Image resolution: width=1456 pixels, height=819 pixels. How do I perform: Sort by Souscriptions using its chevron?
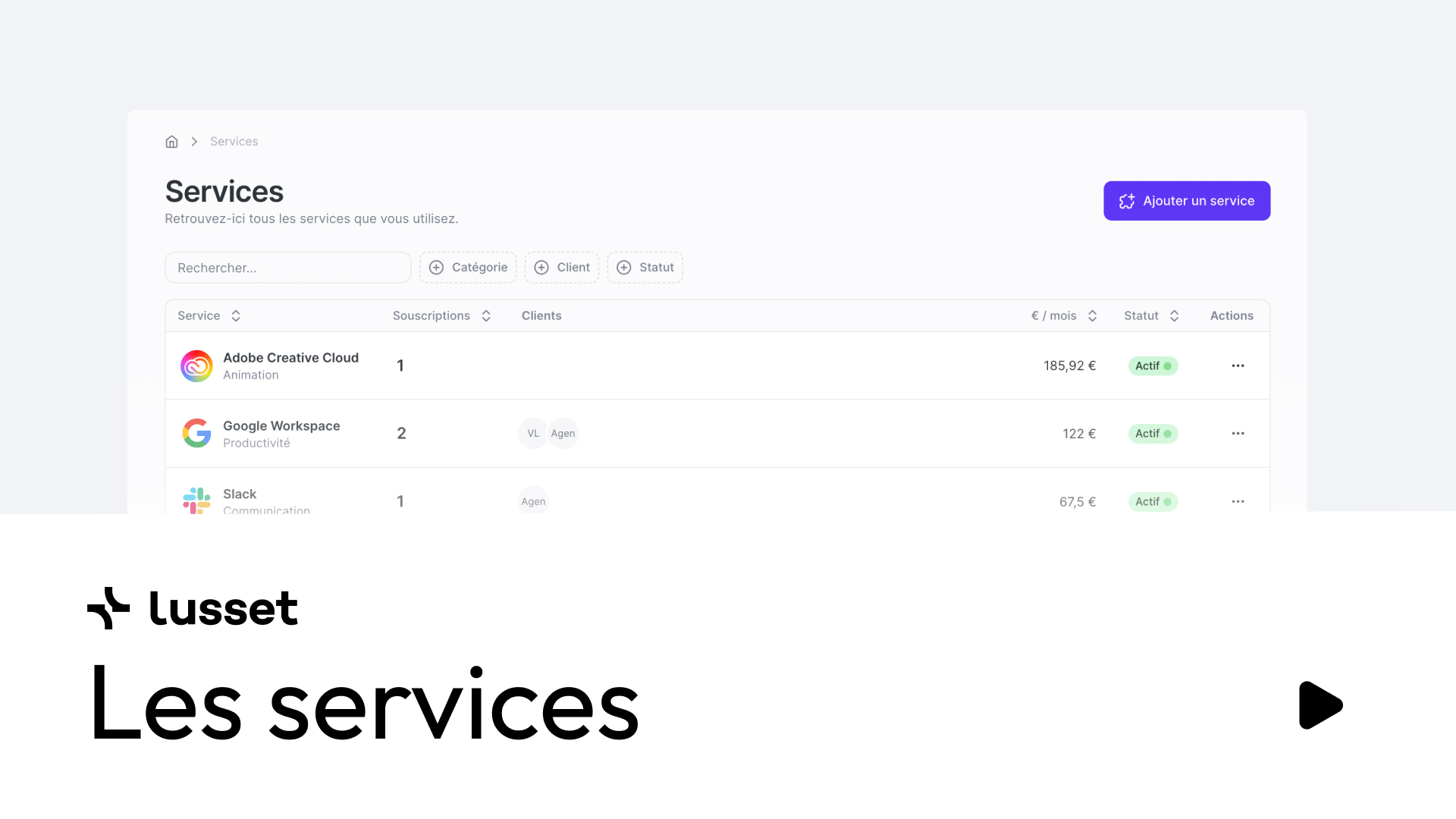click(x=486, y=315)
